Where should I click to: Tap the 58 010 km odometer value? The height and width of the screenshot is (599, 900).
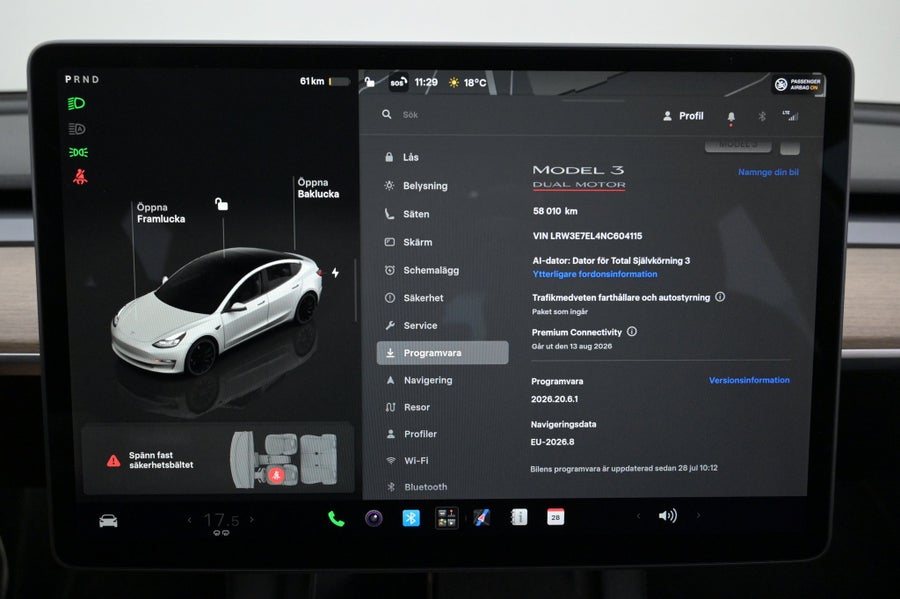[555, 211]
